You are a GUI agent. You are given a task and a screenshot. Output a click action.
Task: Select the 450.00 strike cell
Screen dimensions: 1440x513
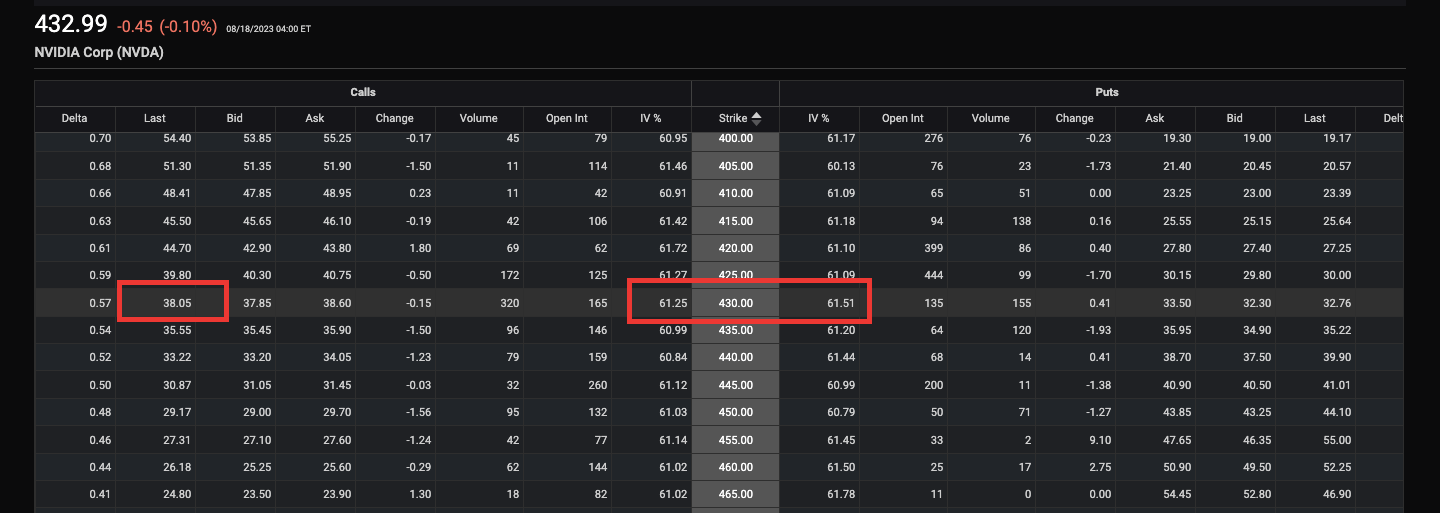click(735, 413)
